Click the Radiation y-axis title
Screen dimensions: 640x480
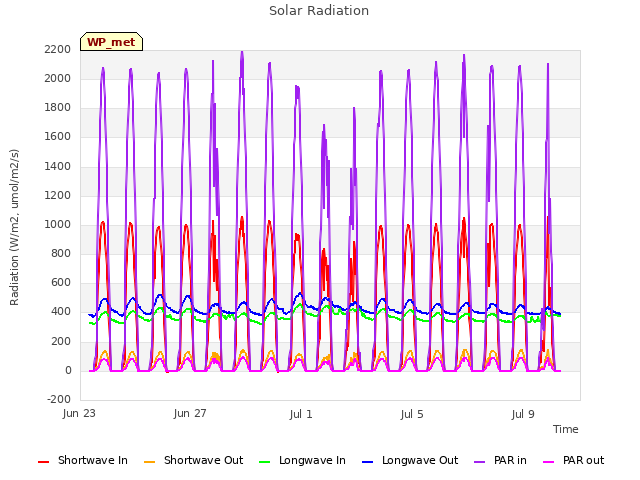pyautogui.click(x=14, y=227)
